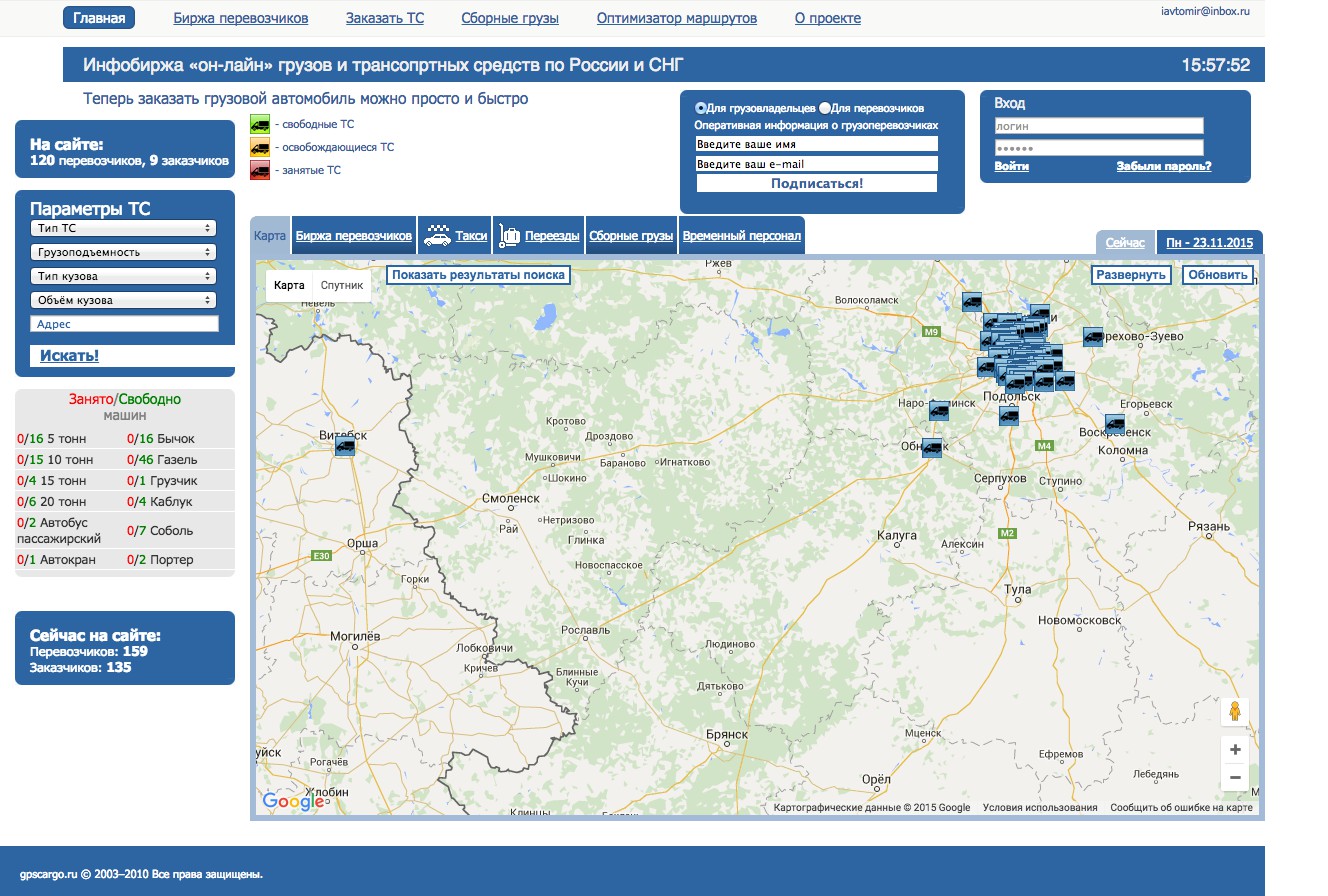The image size is (1328, 896).
Task: Click the truck marker near Орехово-Зуево
Action: click(1093, 338)
